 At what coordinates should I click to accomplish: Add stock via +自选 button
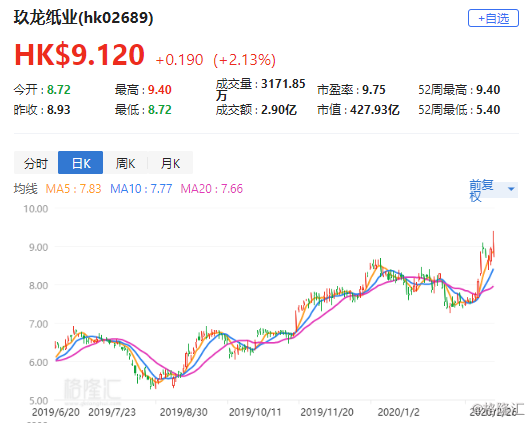tap(493, 18)
